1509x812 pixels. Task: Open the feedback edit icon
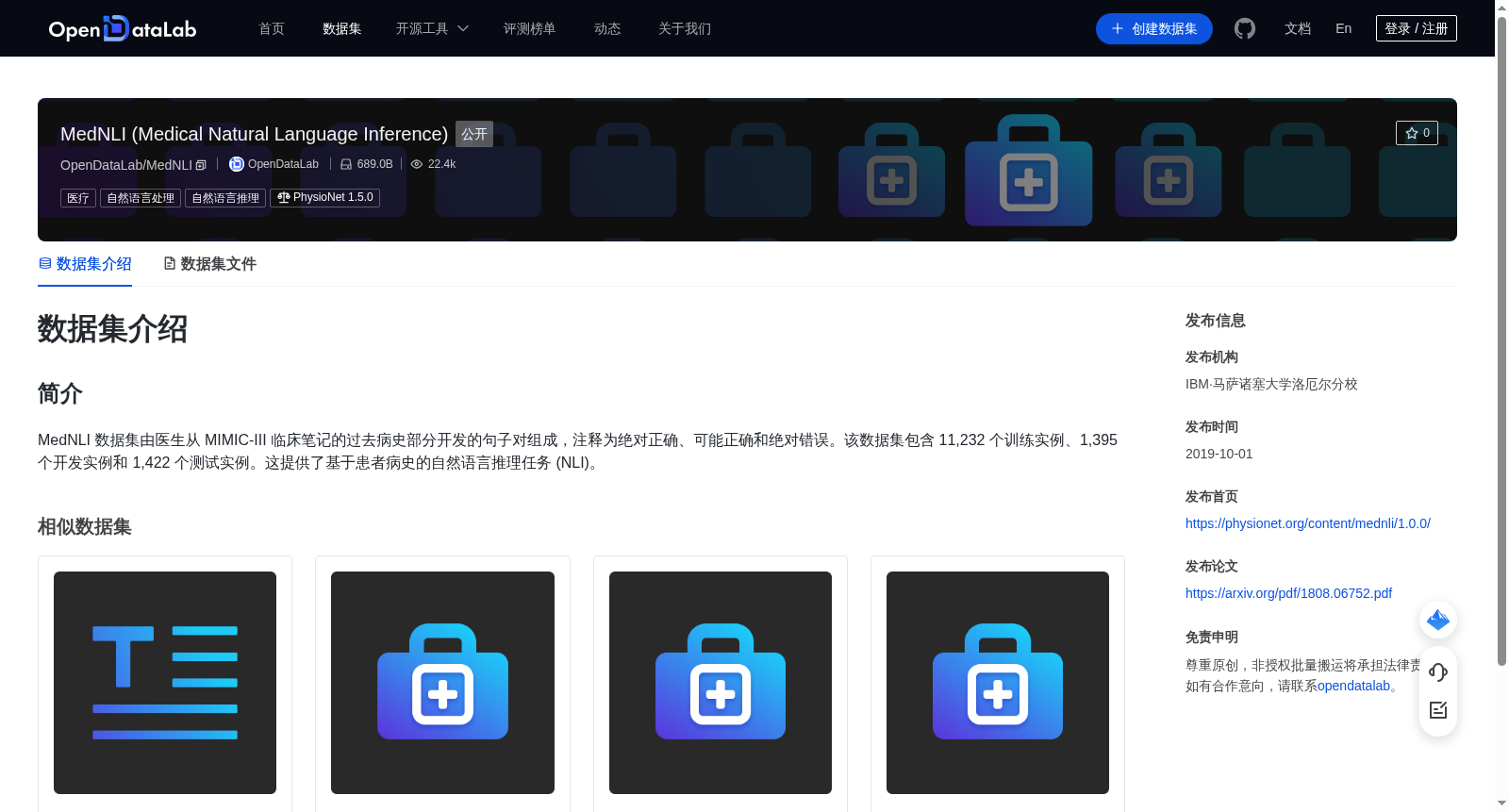click(x=1438, y=710)
